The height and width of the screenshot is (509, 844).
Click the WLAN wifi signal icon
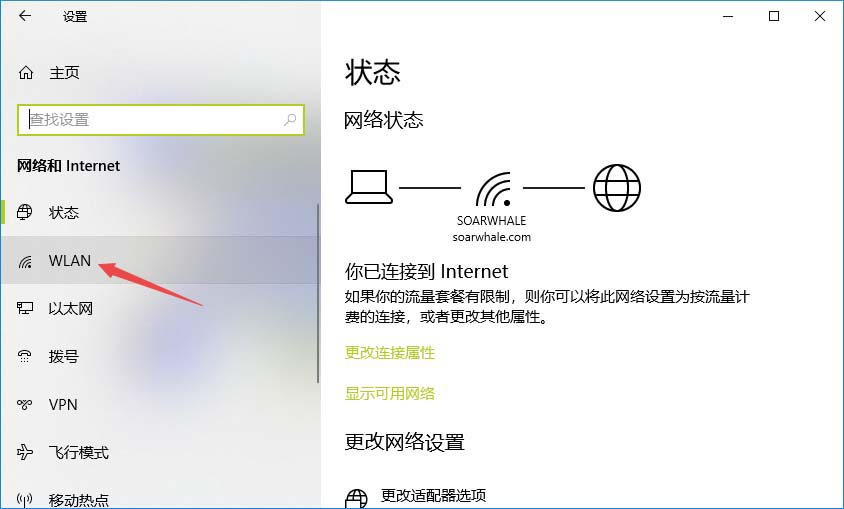click(25, 262)
